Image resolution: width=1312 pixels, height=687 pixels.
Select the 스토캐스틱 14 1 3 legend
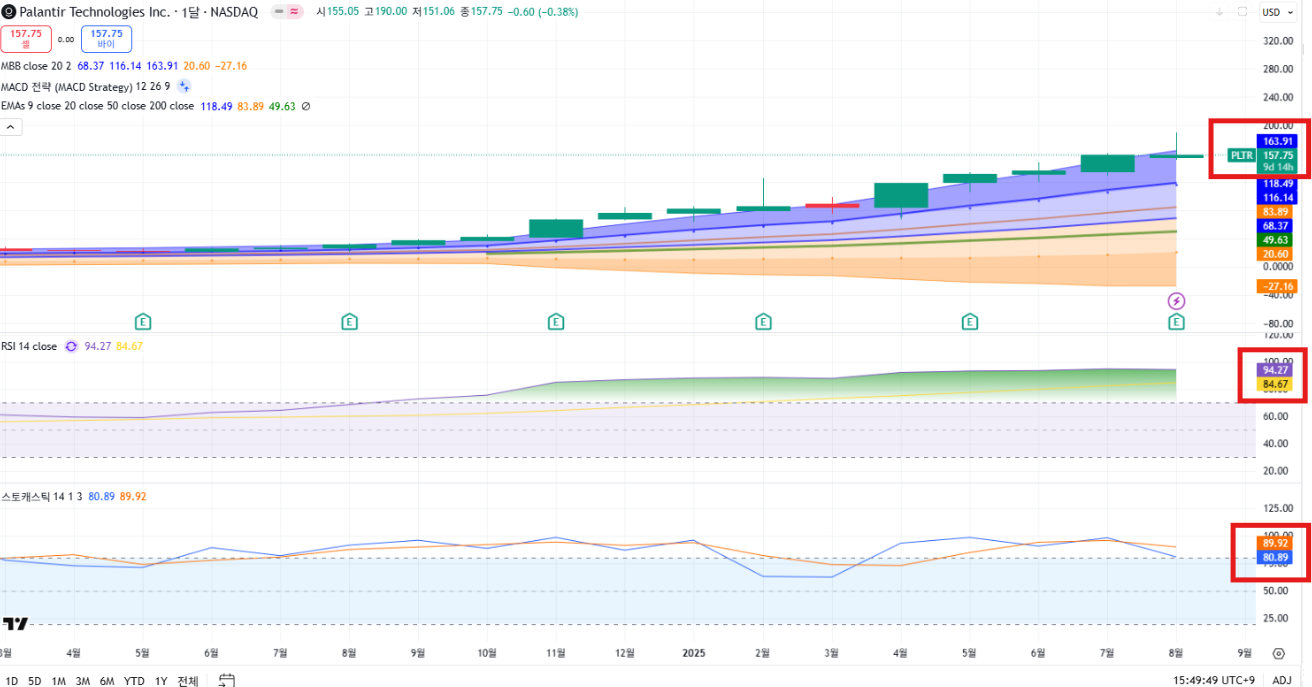(x=41, y=496)
